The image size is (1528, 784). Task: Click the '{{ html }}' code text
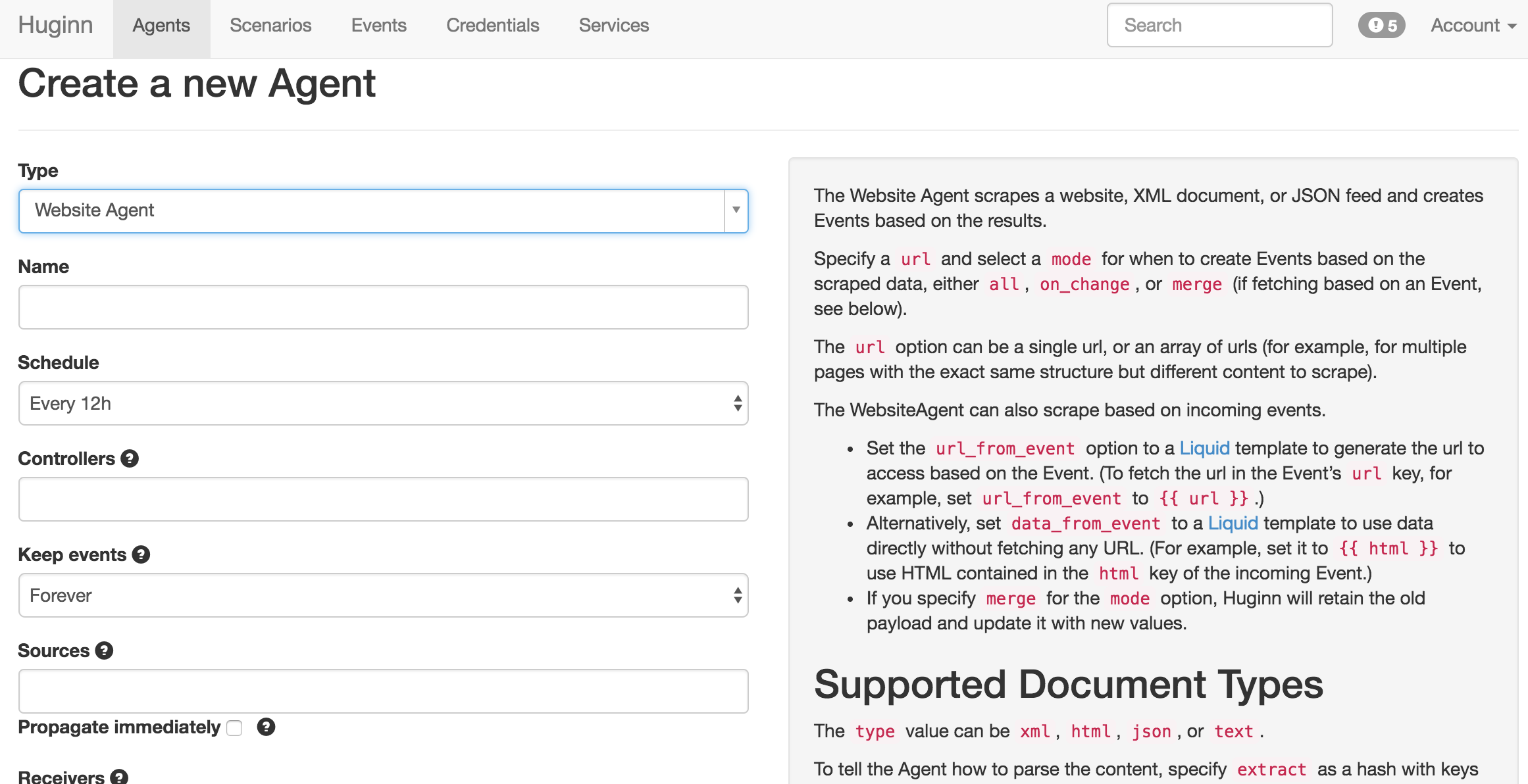(1388, 549)
